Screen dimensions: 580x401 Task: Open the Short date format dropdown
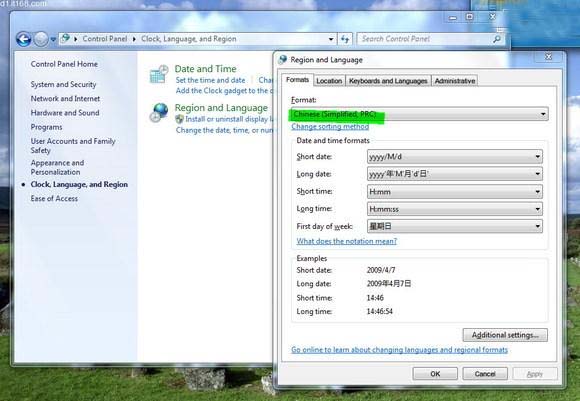pyautogui.click(x=455, y=157)
